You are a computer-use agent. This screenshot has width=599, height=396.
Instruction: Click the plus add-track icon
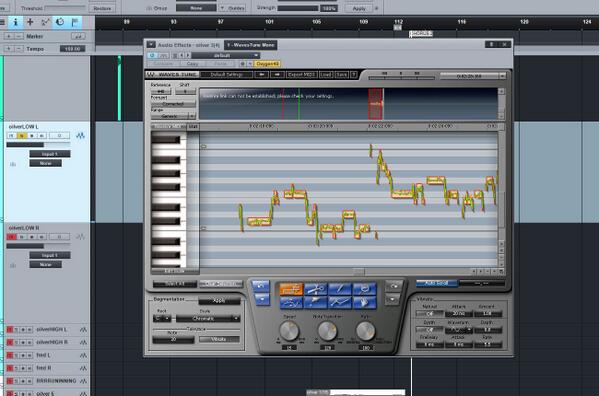click(30, 22)
